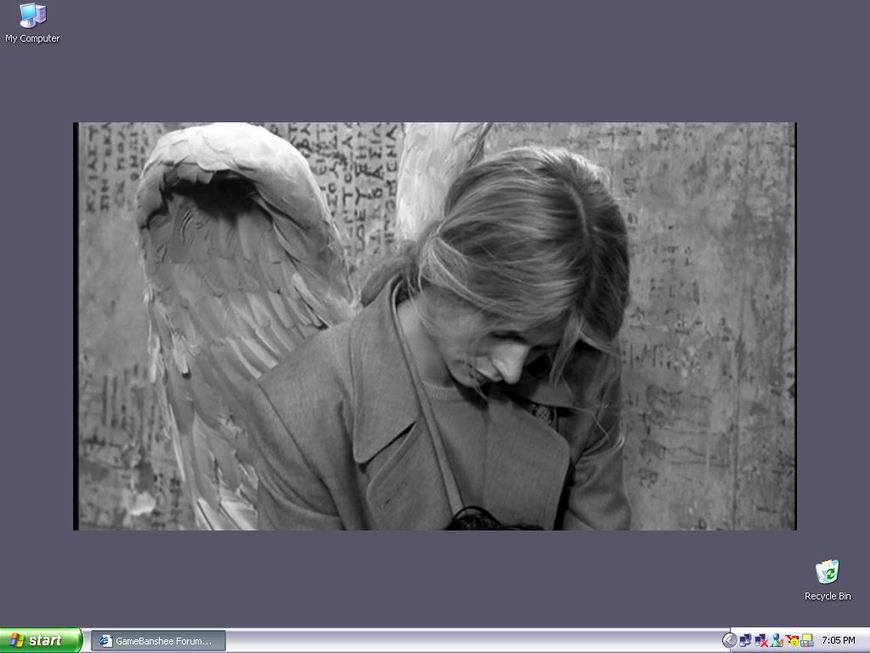870x653 pixels.
Task: Select the My Computer desktop icon
Action: (x=32, y=23)
